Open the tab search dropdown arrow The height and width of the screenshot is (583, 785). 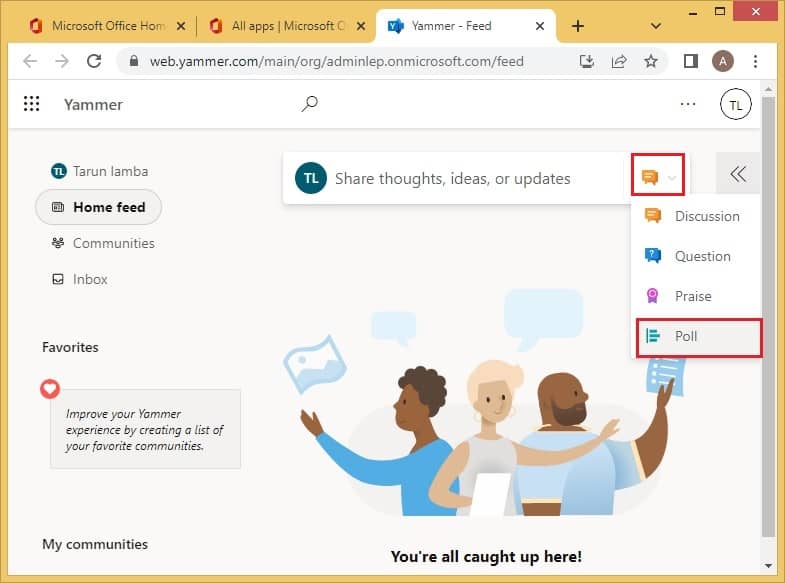click(655, 26)
